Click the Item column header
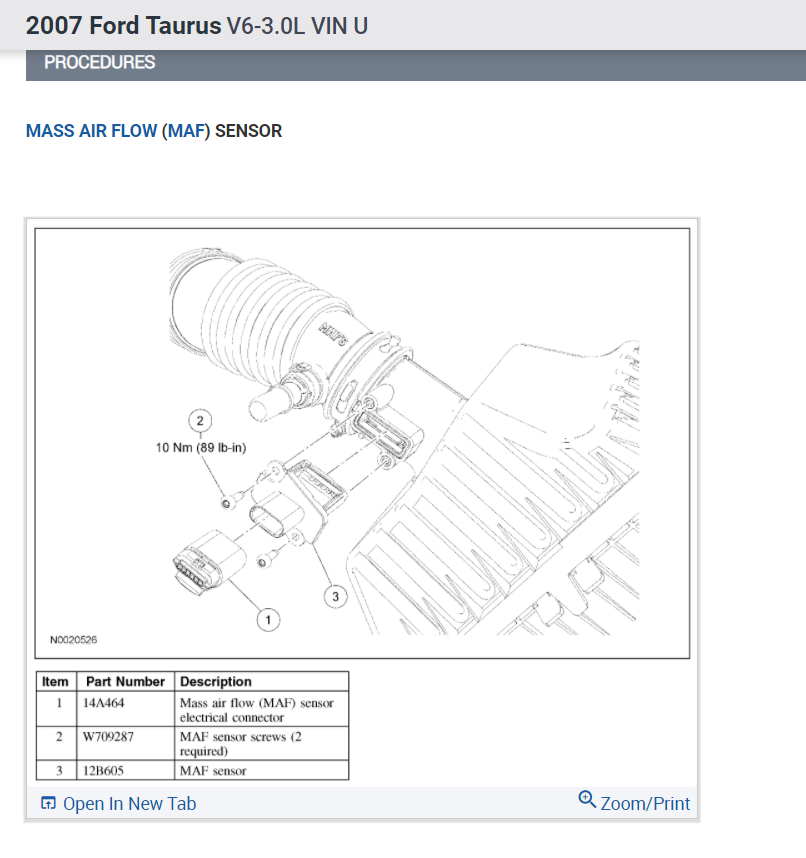806x858 pixels. [56, 681]
